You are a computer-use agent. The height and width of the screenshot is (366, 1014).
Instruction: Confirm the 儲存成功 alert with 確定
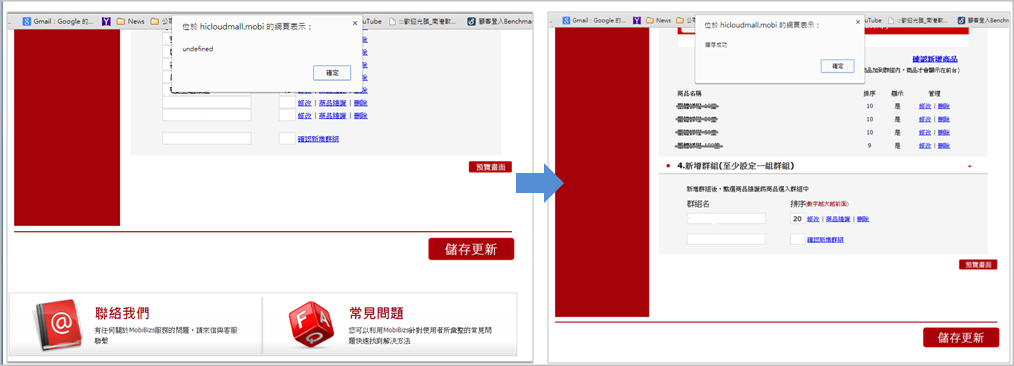point(837,66)
